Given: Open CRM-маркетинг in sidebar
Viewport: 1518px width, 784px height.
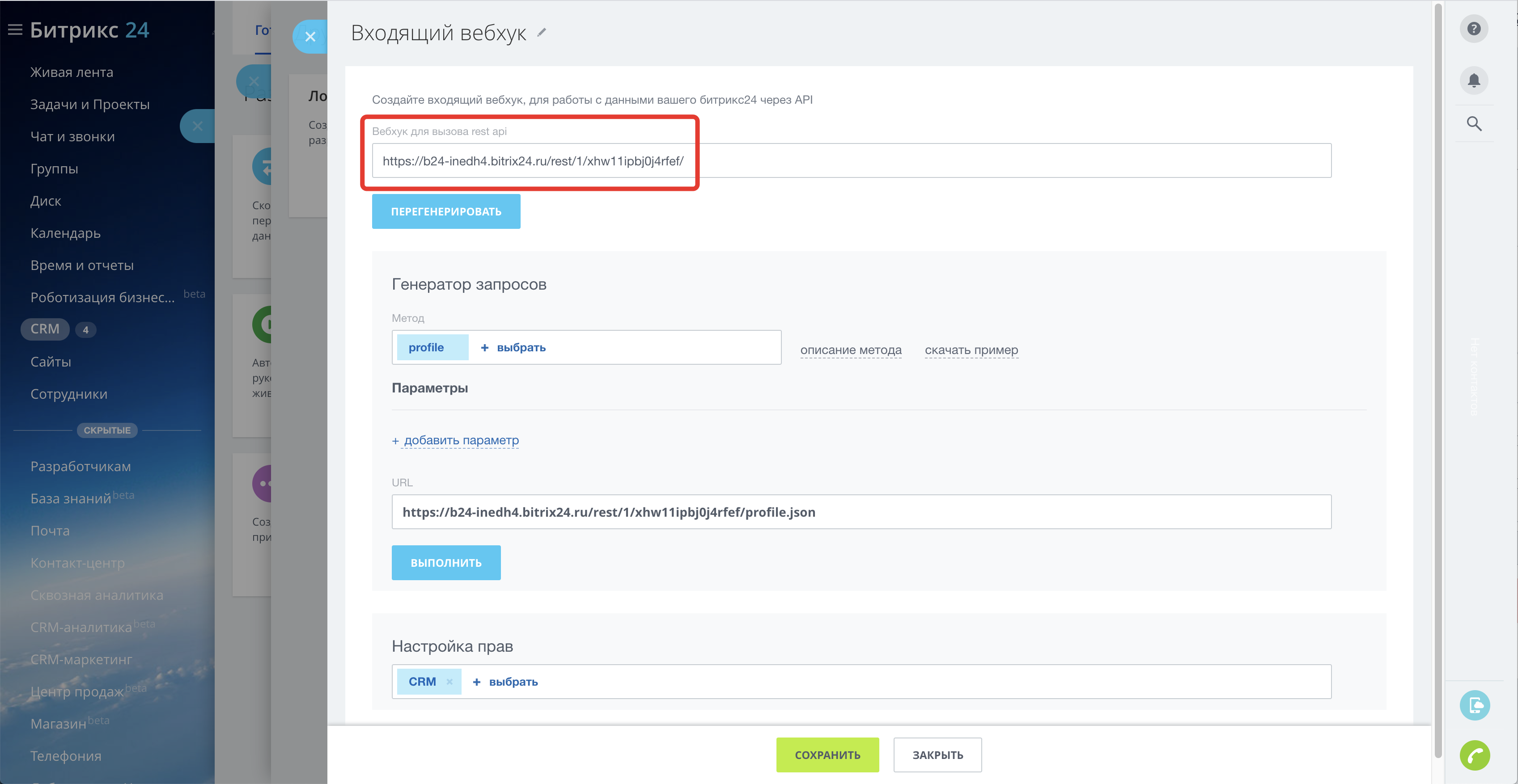Looking at the screenshot, I should (x=81, y=660).
